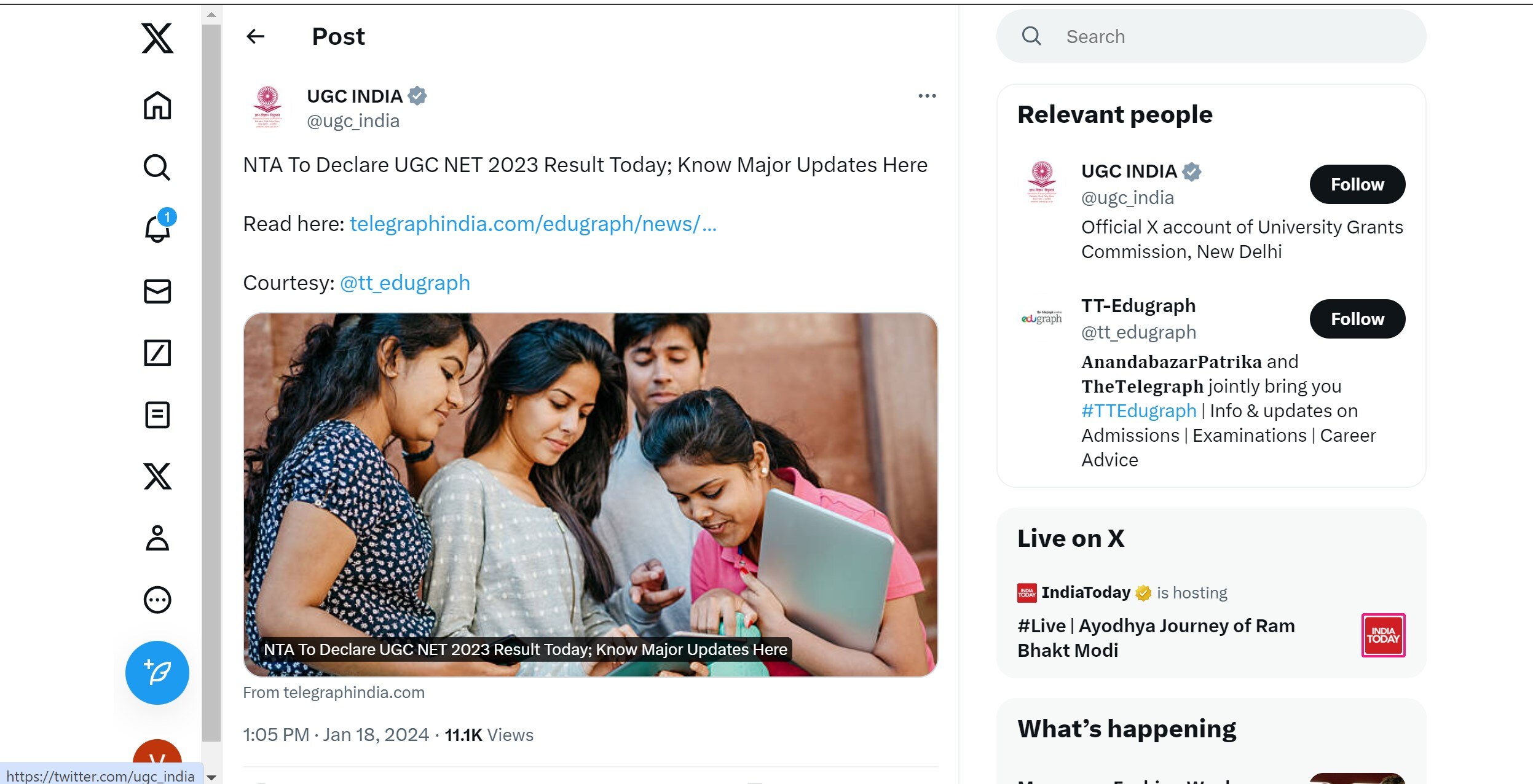
Task: Click the @tt_edugraph handle in Relevant people
Action: click(x=1138, y=332)
